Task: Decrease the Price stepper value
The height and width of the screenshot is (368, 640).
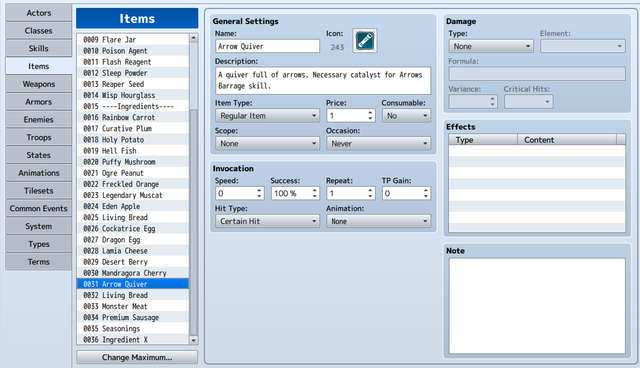Action: [370, 119]
